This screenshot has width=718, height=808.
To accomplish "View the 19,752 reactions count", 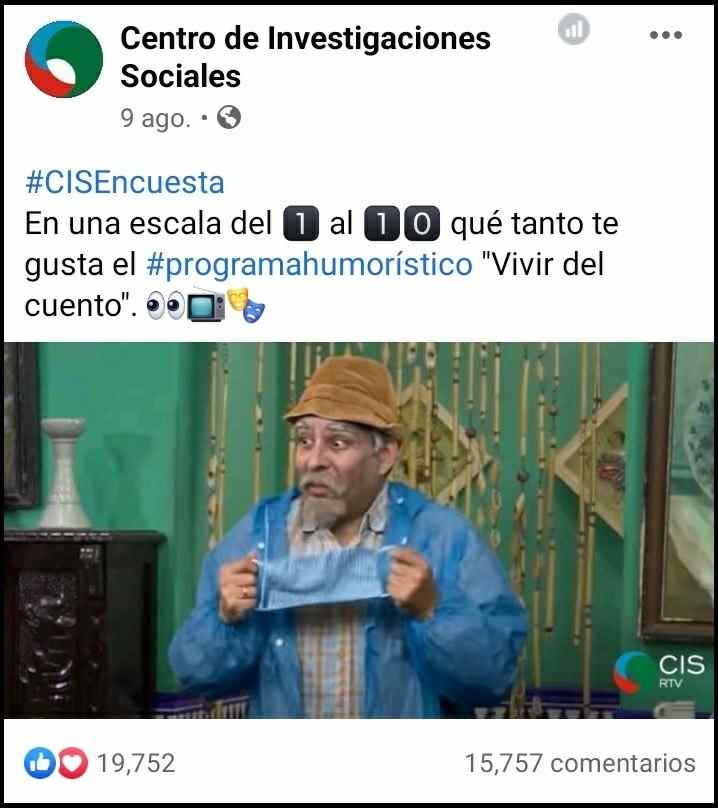I will 136,763.
